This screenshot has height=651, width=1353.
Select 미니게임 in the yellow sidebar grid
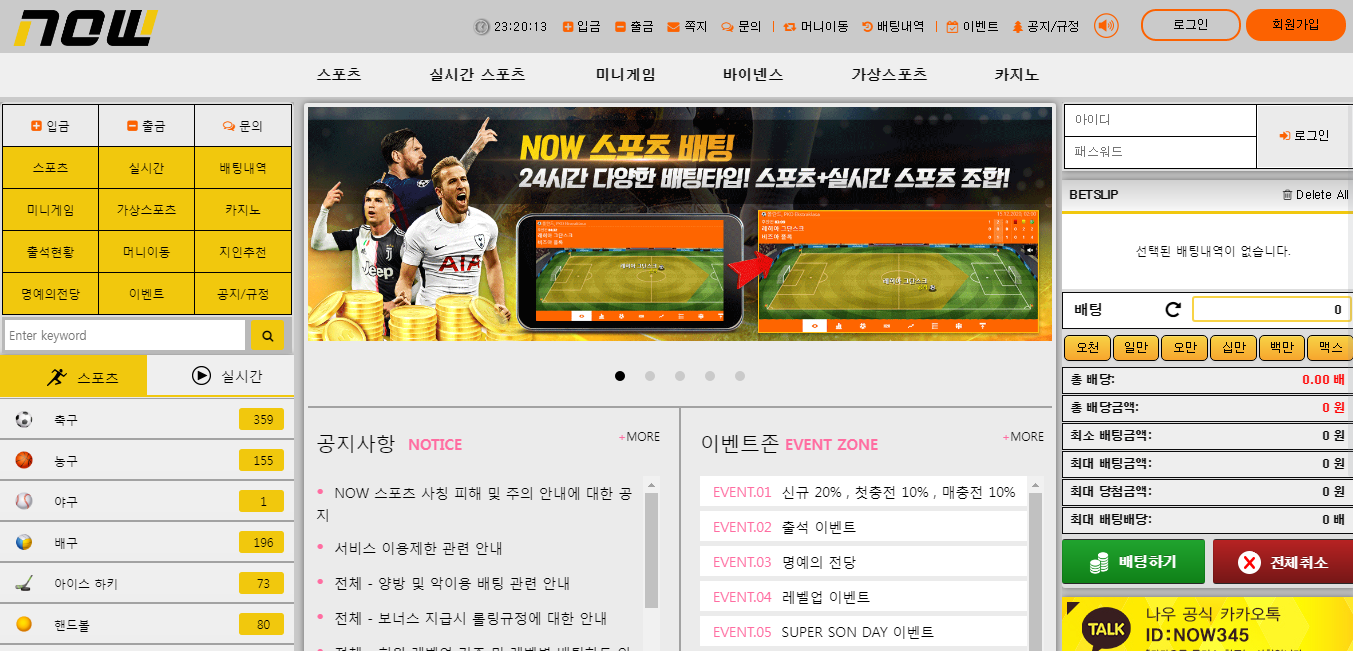click(x=50, y=210)
